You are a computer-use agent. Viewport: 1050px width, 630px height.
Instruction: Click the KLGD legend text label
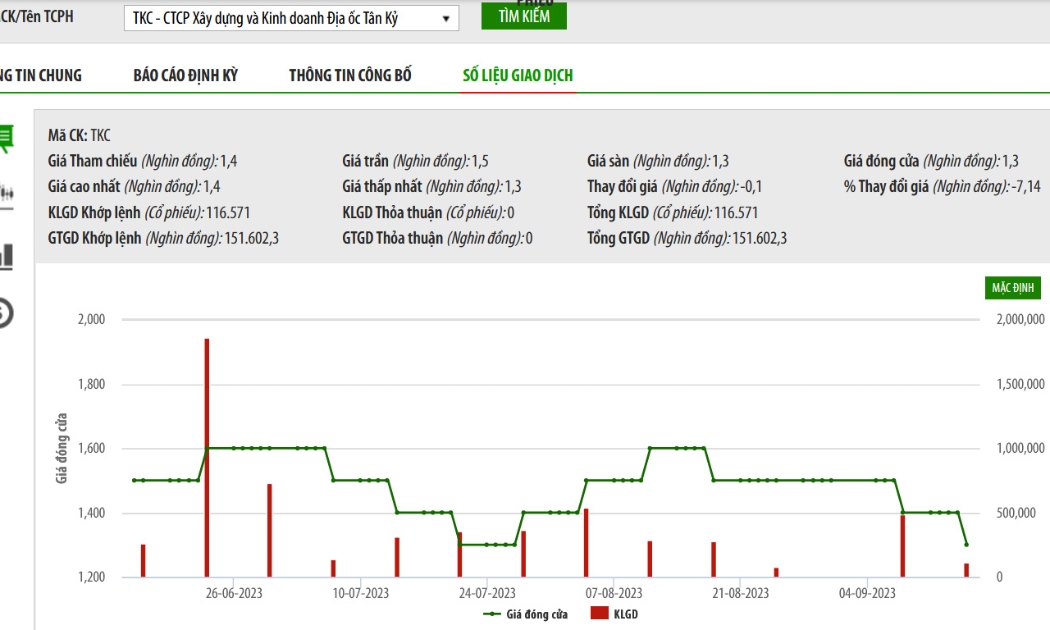tap(625, 614)
